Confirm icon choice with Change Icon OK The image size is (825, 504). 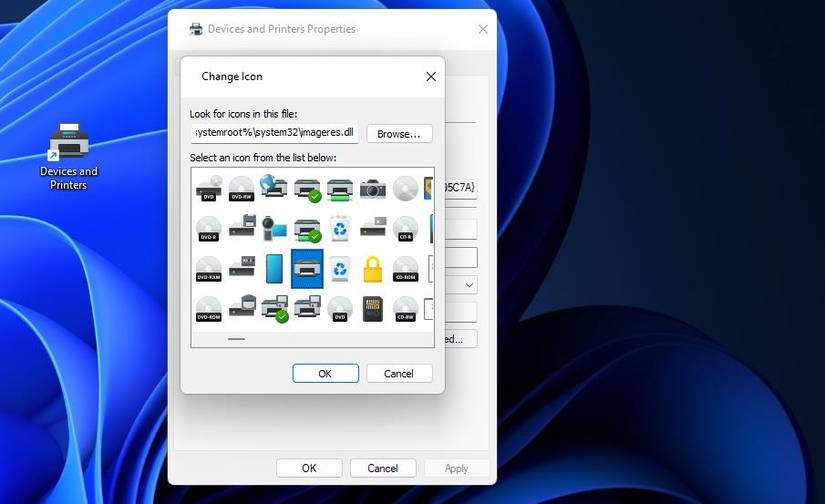pos(325,374)
